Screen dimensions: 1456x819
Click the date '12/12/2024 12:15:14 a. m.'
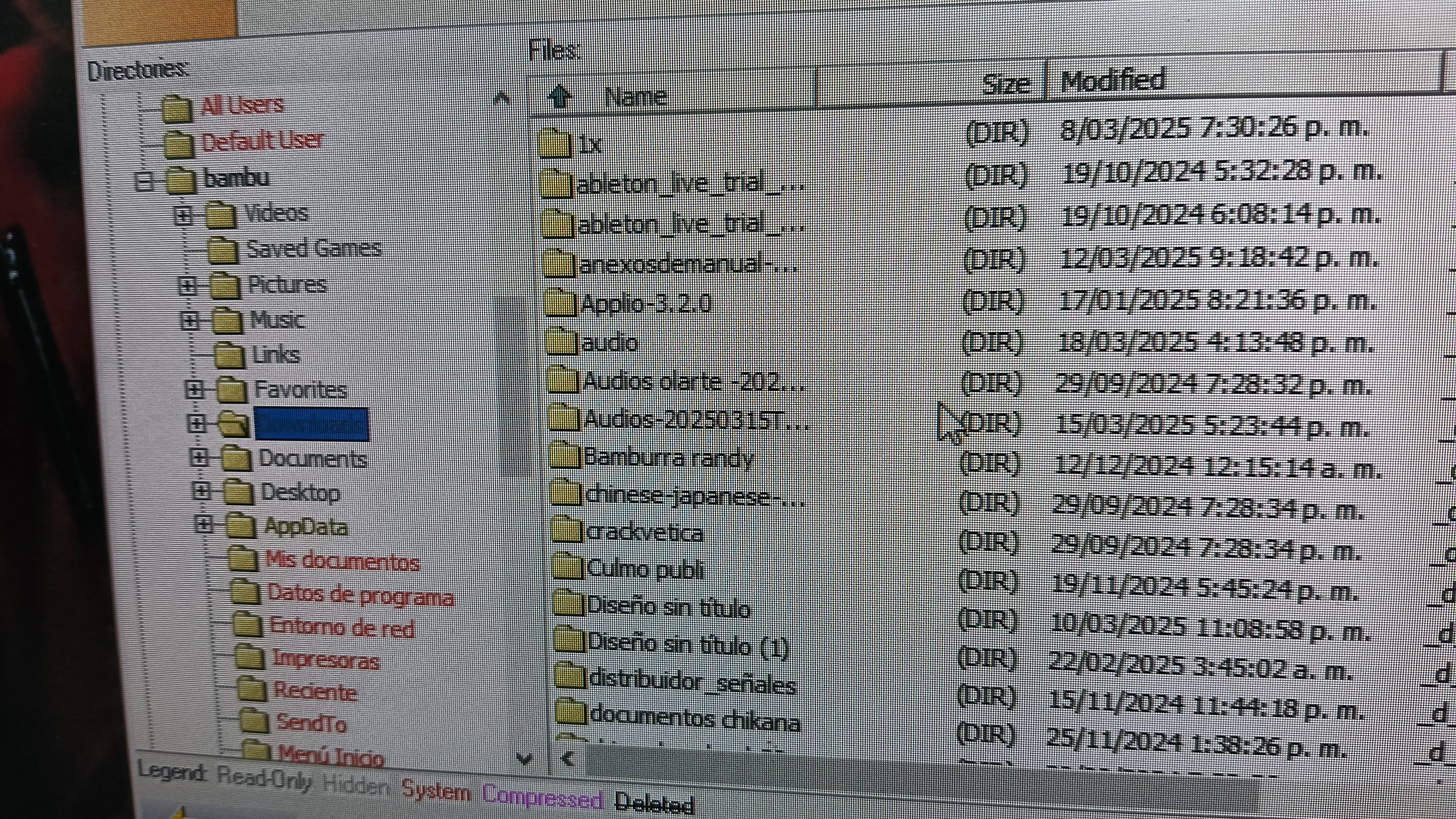point(1218,467)
